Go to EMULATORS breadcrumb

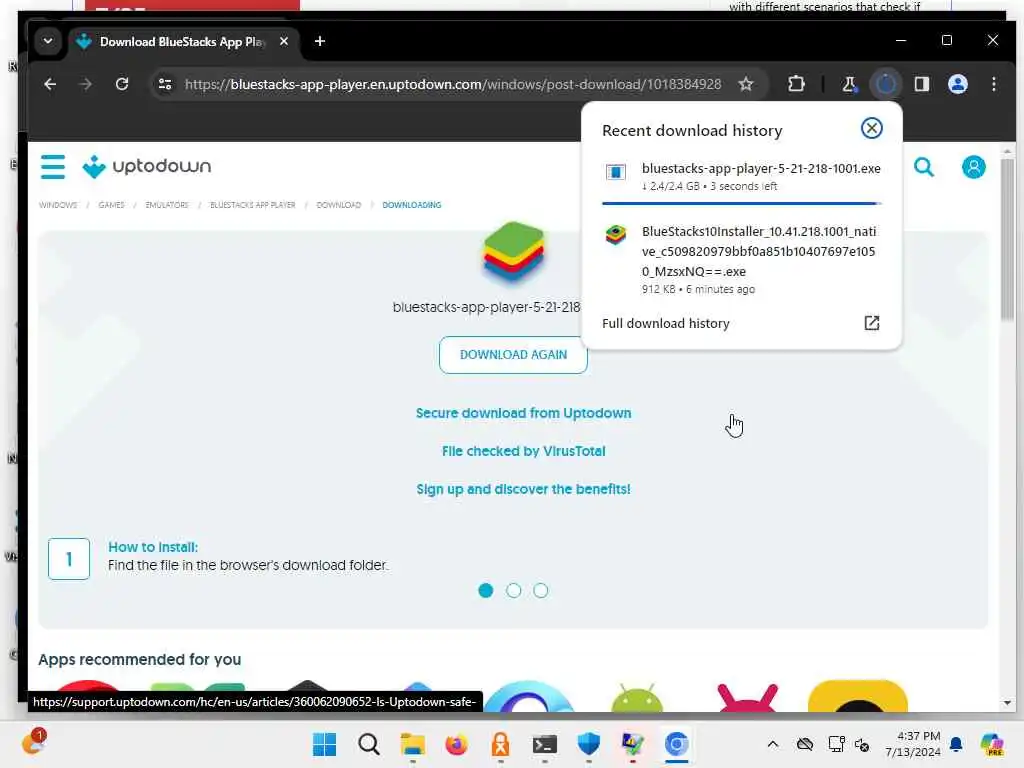tap(167, 205)
